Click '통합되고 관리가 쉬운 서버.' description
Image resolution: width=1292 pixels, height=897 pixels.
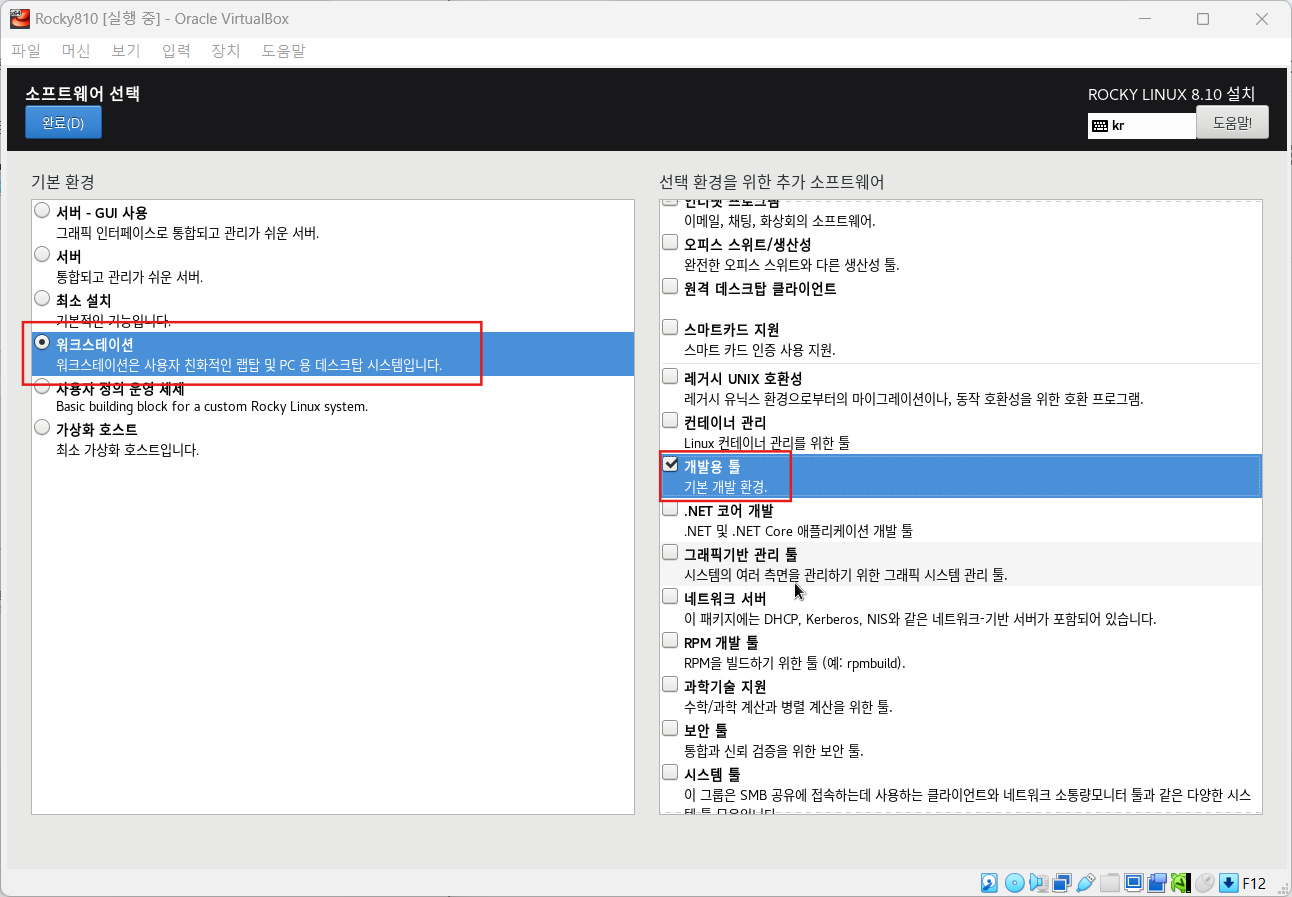(x=130, y=277)
